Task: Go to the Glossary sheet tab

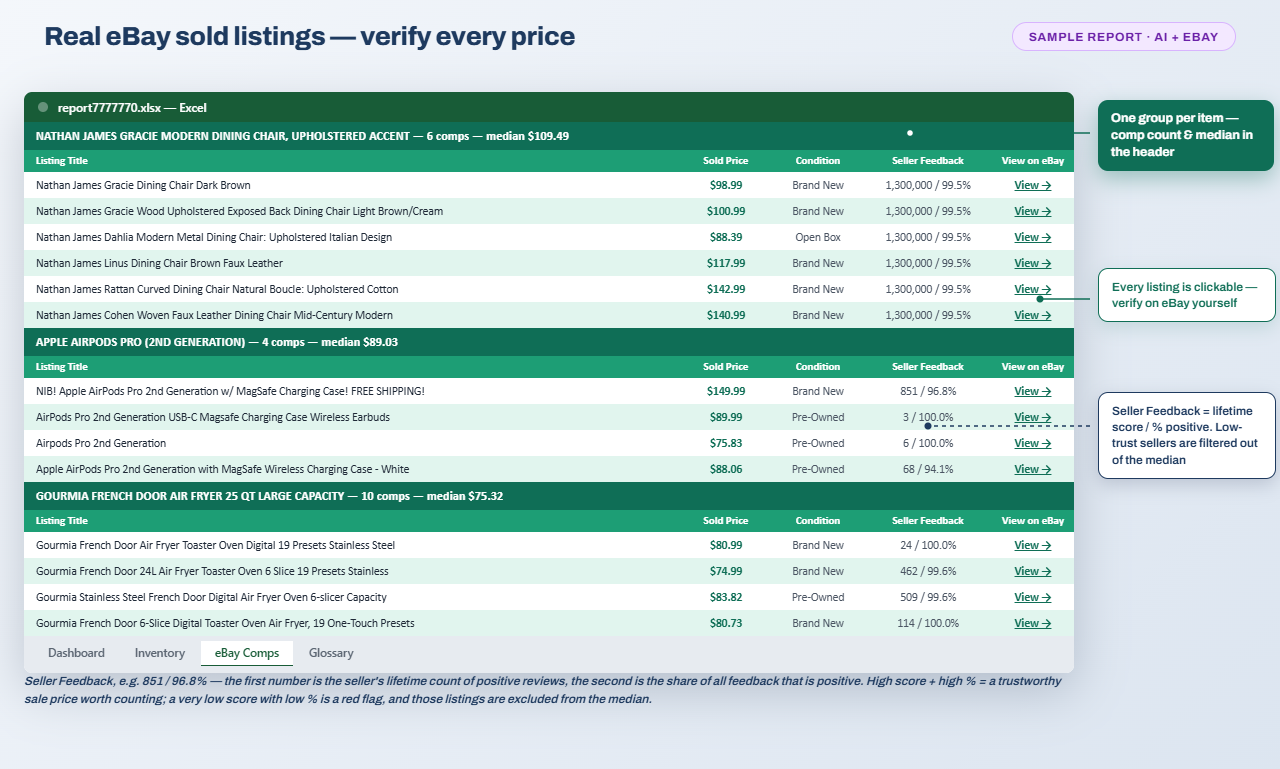Action: [331, 653]
